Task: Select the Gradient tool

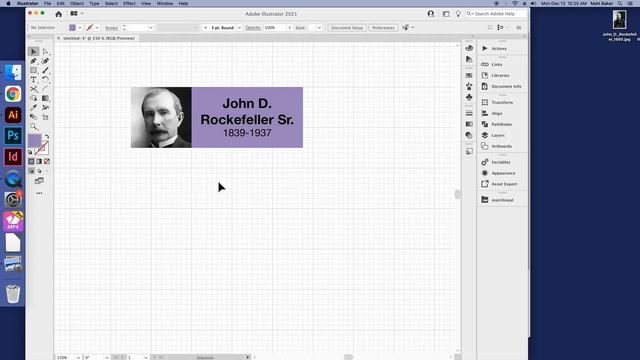Action: (45, 98)
